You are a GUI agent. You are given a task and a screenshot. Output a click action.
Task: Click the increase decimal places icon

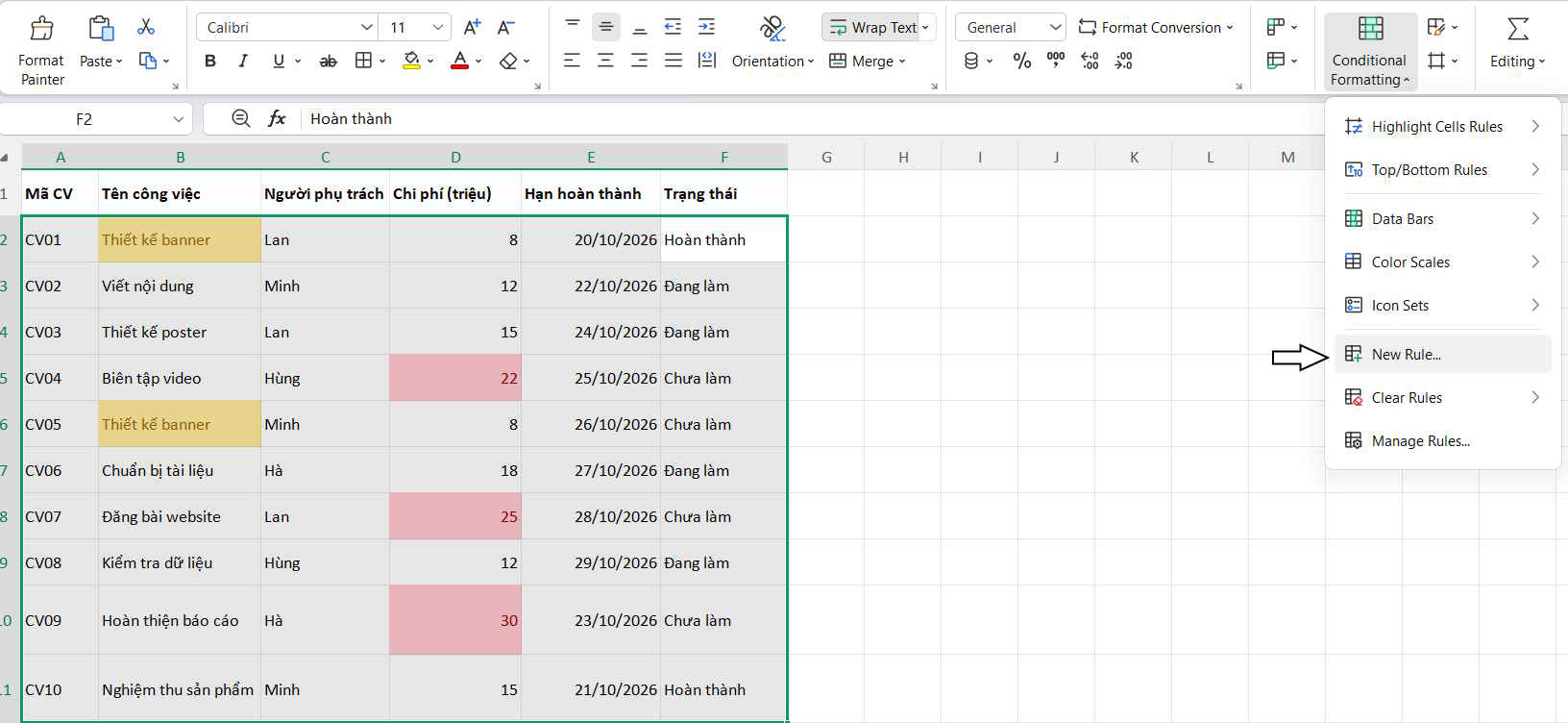click(1090, 62)
